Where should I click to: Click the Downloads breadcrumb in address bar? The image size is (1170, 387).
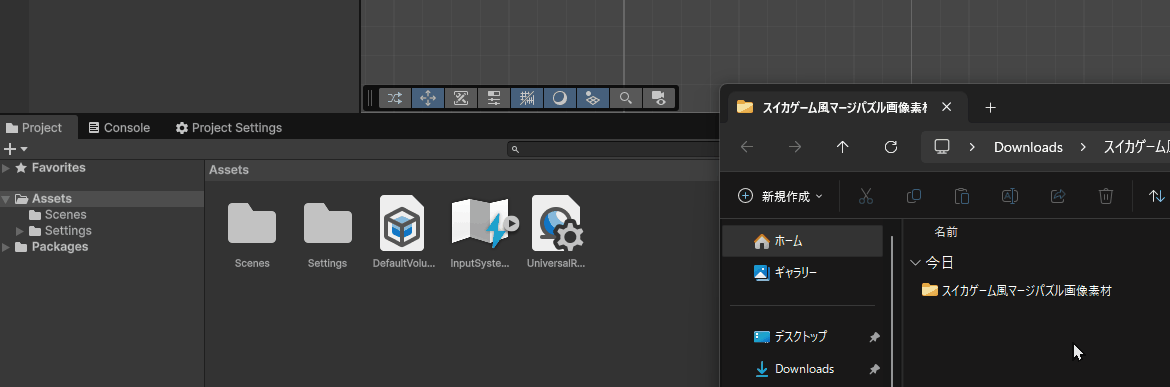(x=1028, y=147)
